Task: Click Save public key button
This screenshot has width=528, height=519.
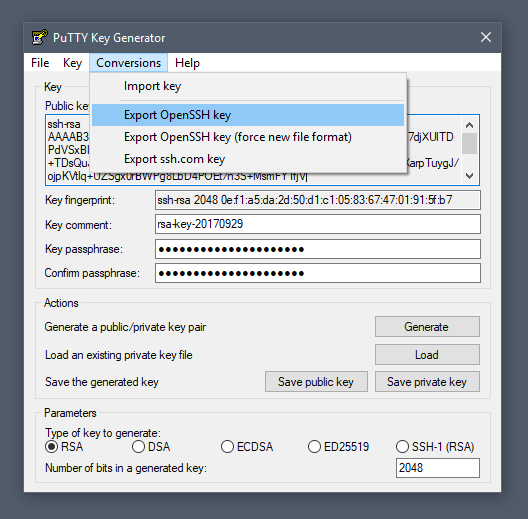Action: click(316, 382)
